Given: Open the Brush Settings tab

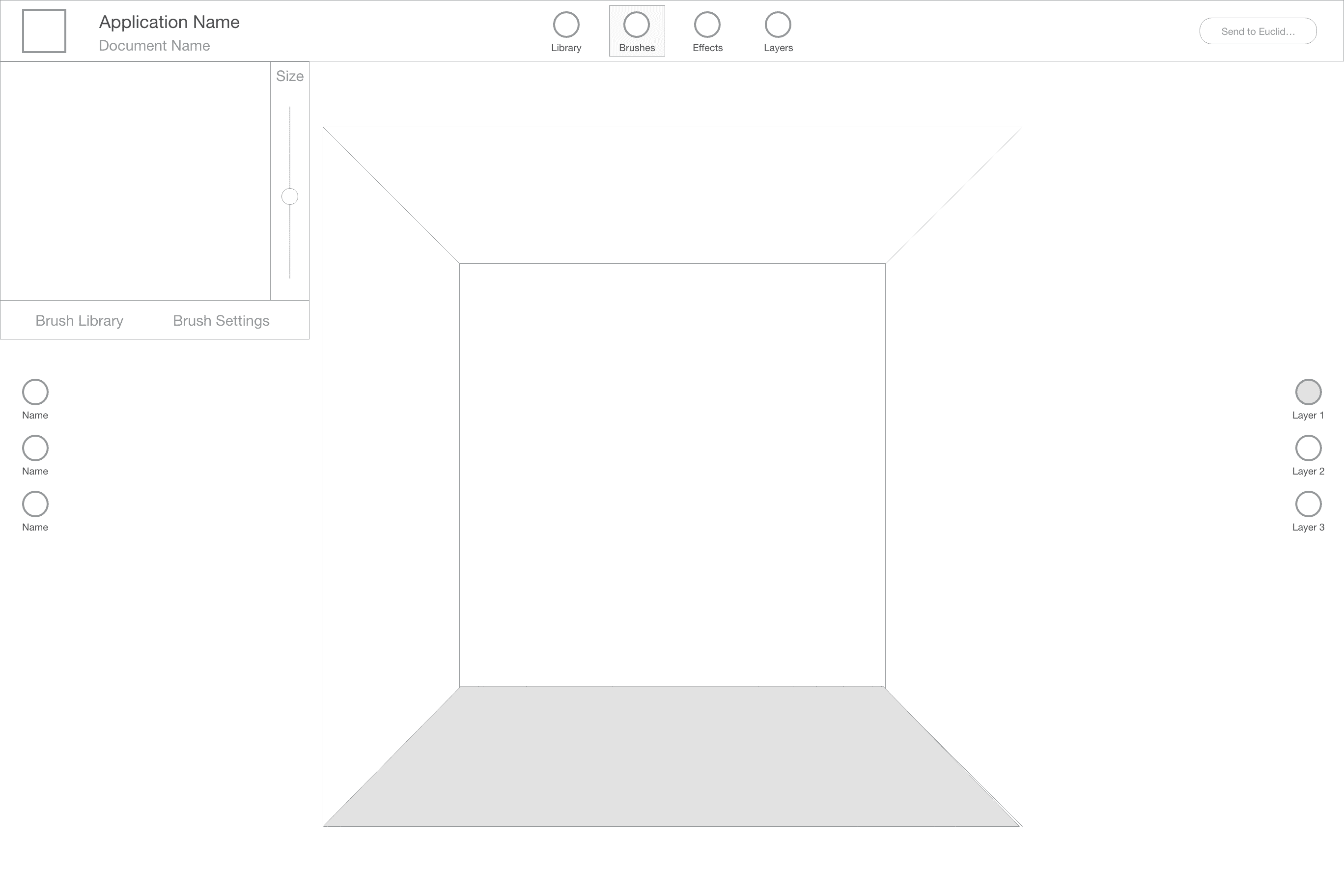Looking at the screenshot, I should pos(221,321).
